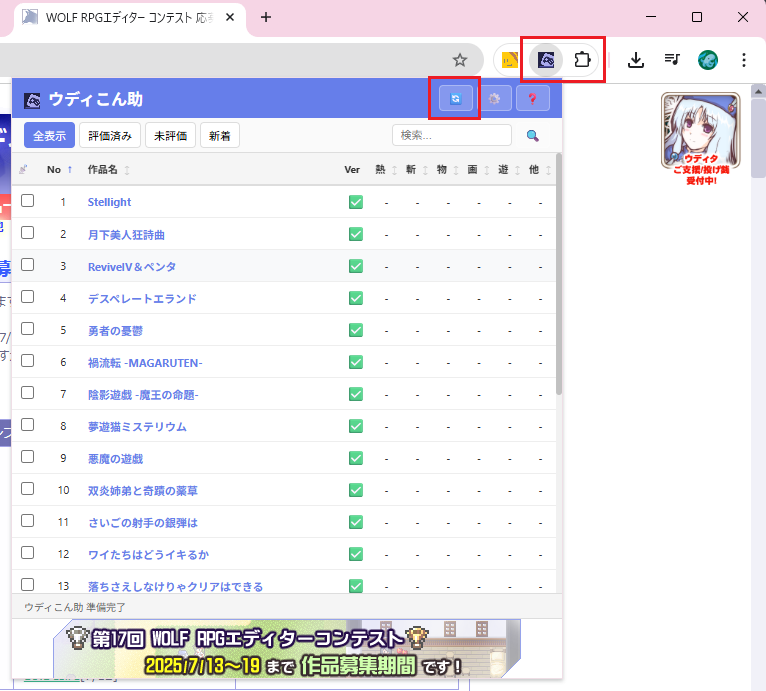Click the ウディこん助 logo icon in header
The width and height of the screenshot is (766, 691).
click(32, 100)
